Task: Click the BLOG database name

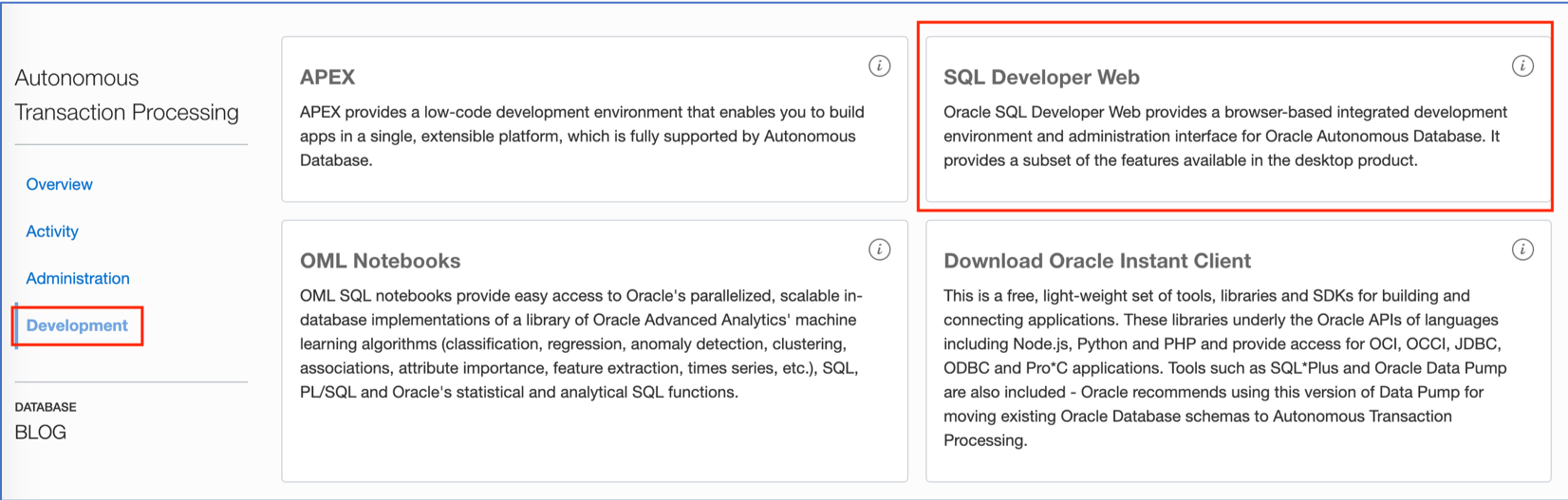Action: [x=41, y=433]
